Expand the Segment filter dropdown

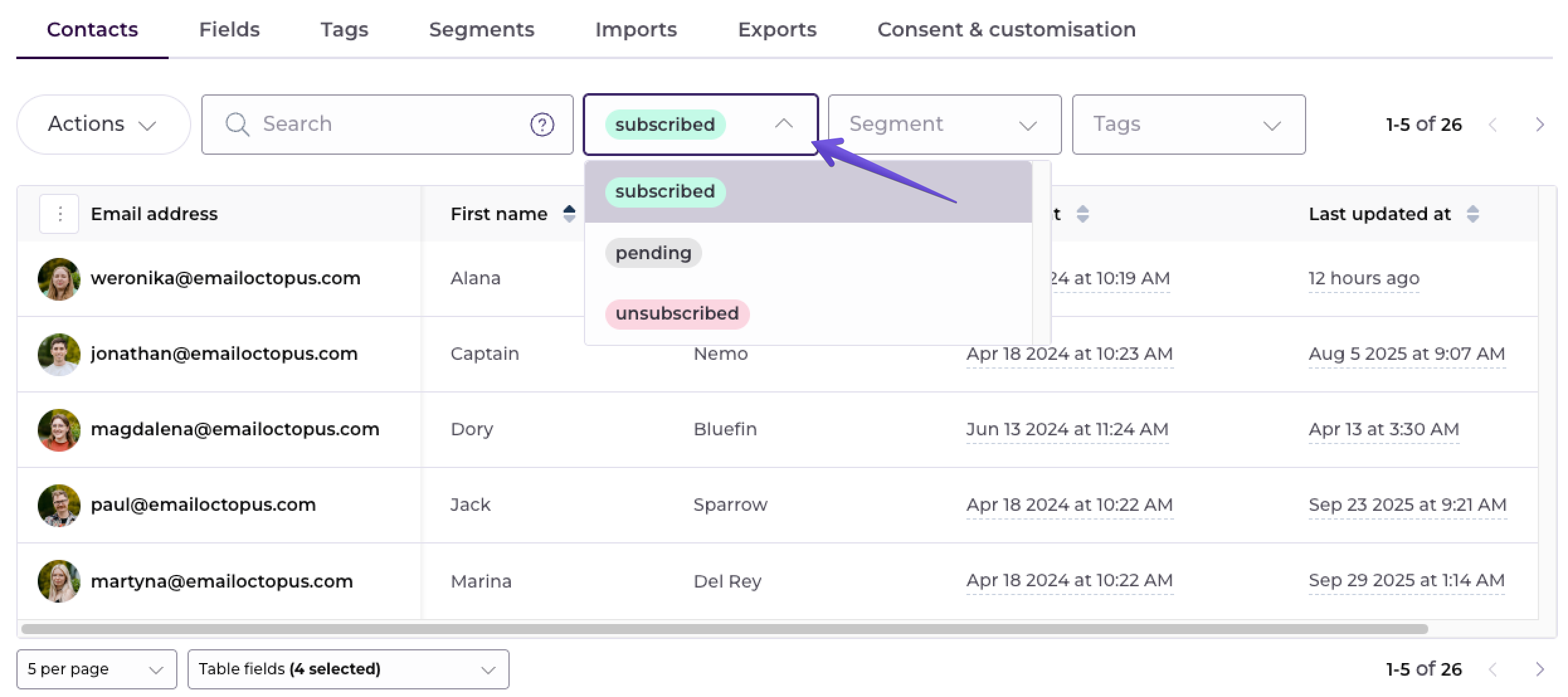point(944,125)
